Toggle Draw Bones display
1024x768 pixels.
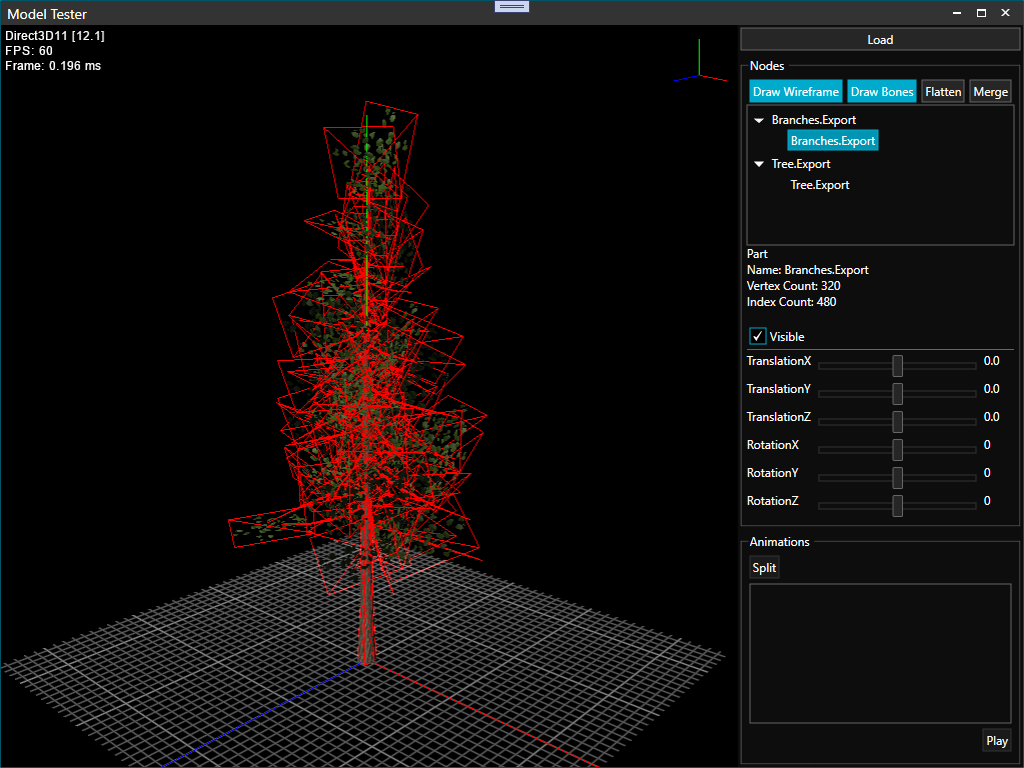[882, 92]
